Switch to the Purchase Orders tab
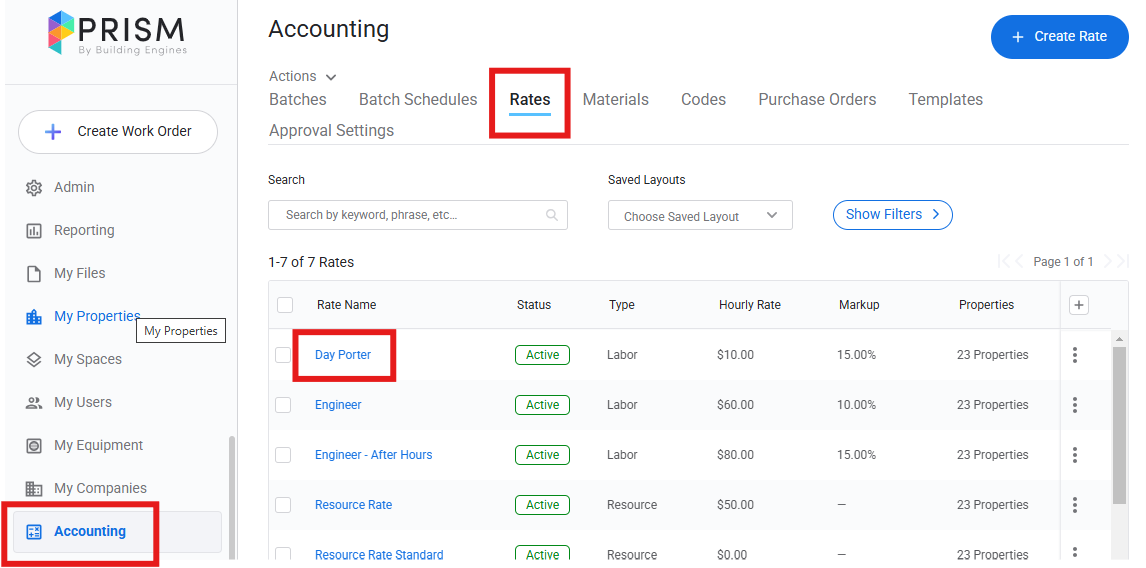Screen dimensions: 1146x568 817,100
